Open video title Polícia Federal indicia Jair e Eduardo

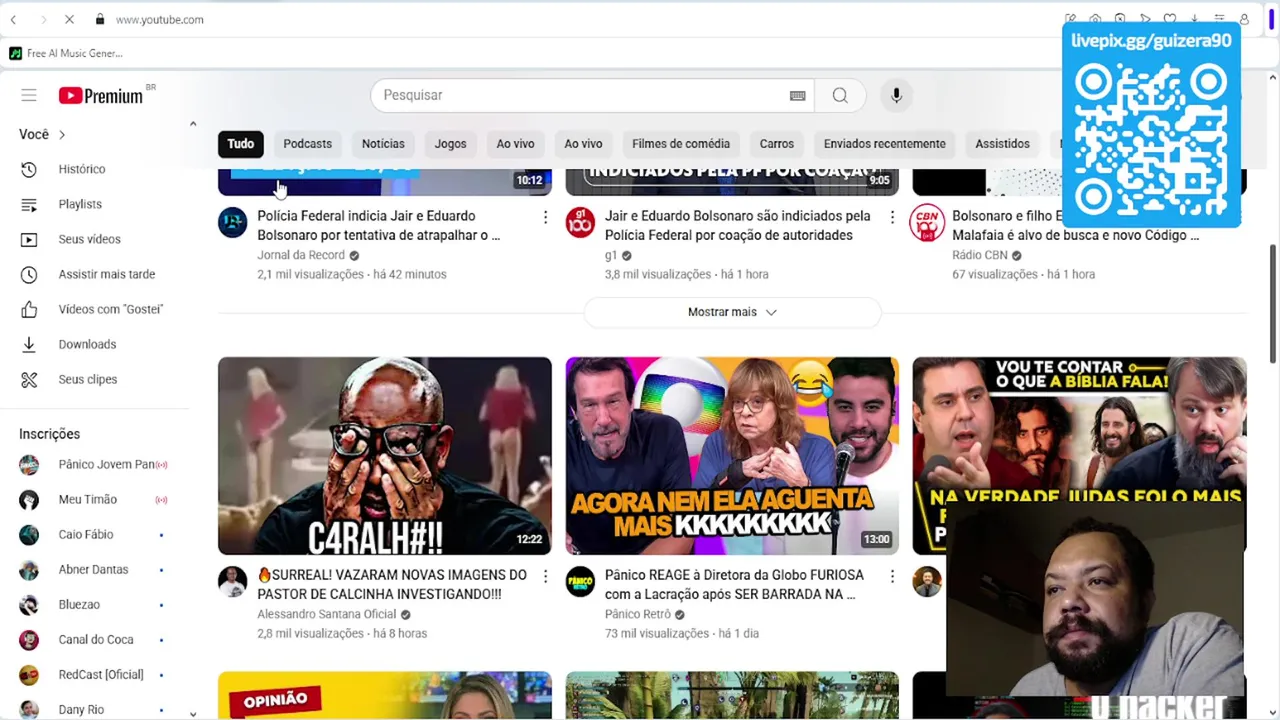(379, 225)
